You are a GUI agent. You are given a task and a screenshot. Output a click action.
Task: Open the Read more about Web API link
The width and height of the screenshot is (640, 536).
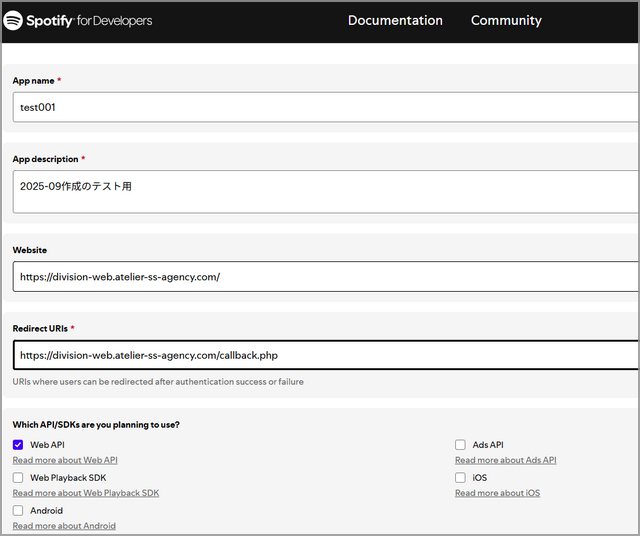[65, 460]
